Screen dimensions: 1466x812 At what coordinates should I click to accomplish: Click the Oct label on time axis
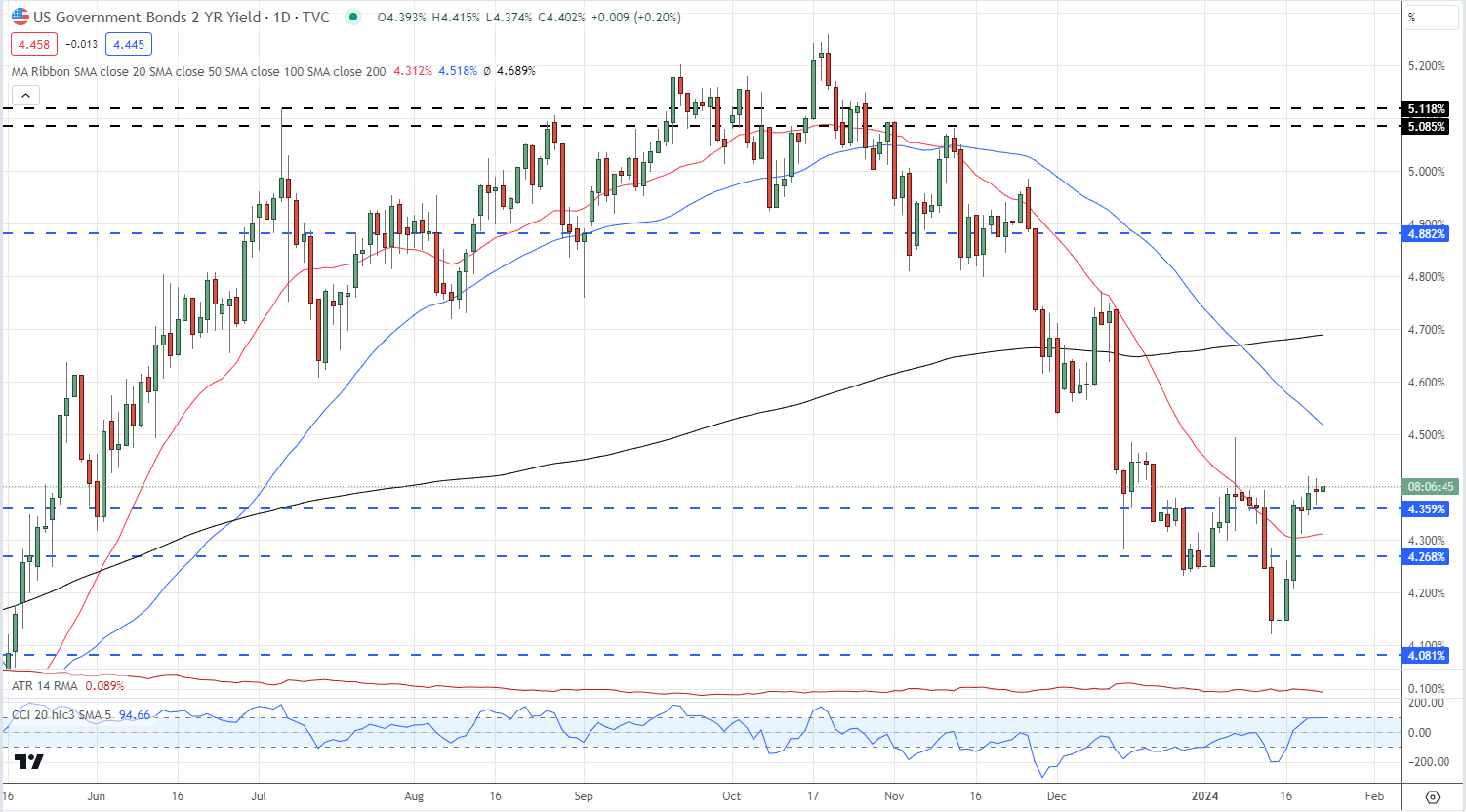coord(732,796)
